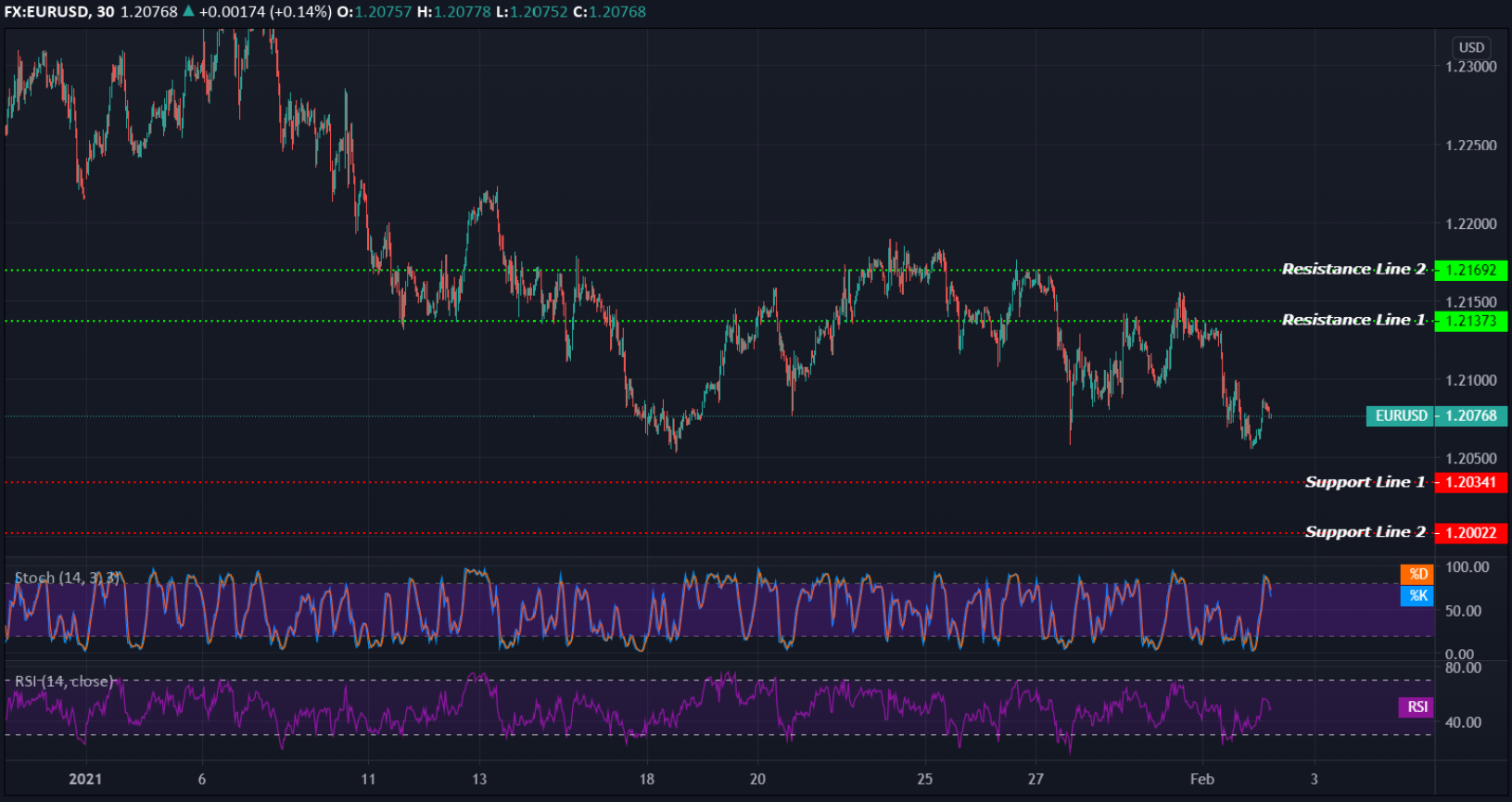The width and height of the screenshot is (1512, 802).
Task: Click the 100.00 stochastic scale label
Action: pos(1468,567)
